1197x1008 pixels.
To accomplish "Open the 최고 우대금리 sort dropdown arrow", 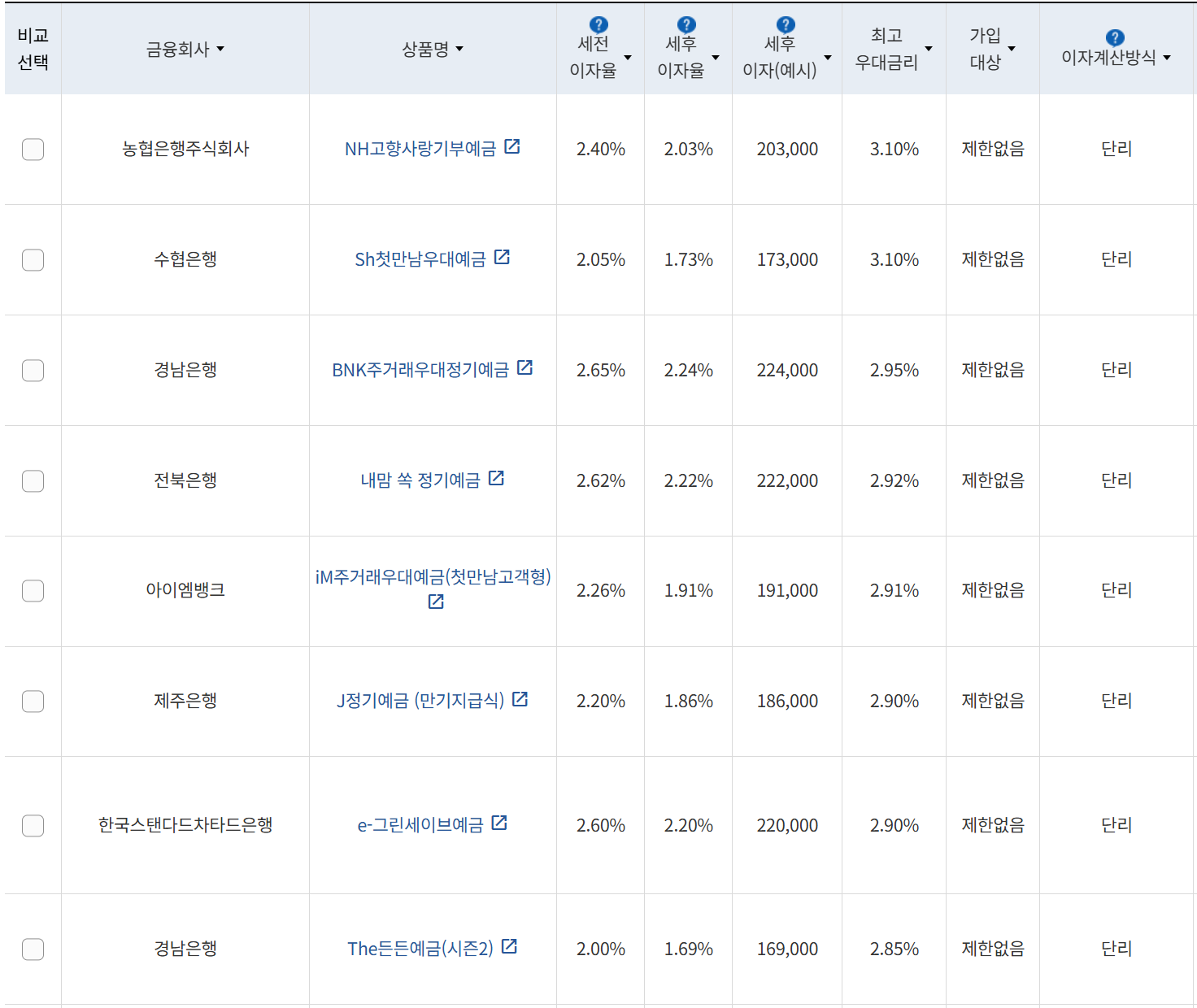I will coord(929,49).
